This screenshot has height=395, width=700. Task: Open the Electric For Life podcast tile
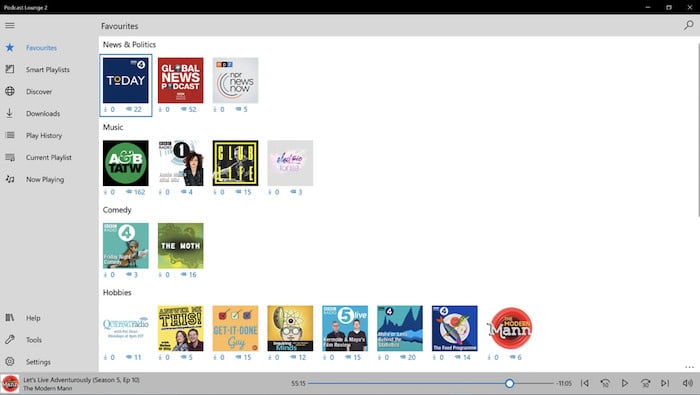point(290,163)
